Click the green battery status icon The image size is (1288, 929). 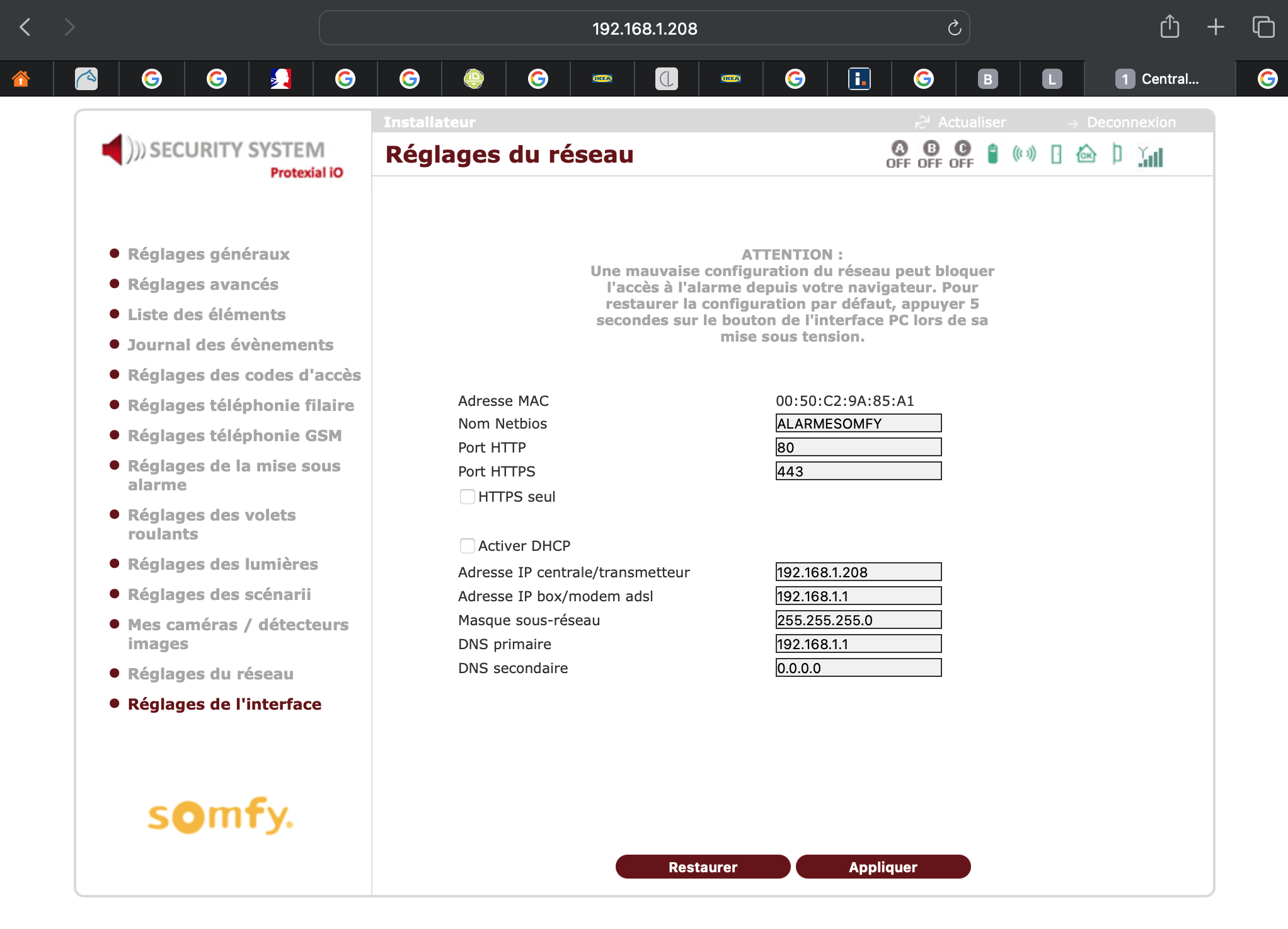click(992, 154)
